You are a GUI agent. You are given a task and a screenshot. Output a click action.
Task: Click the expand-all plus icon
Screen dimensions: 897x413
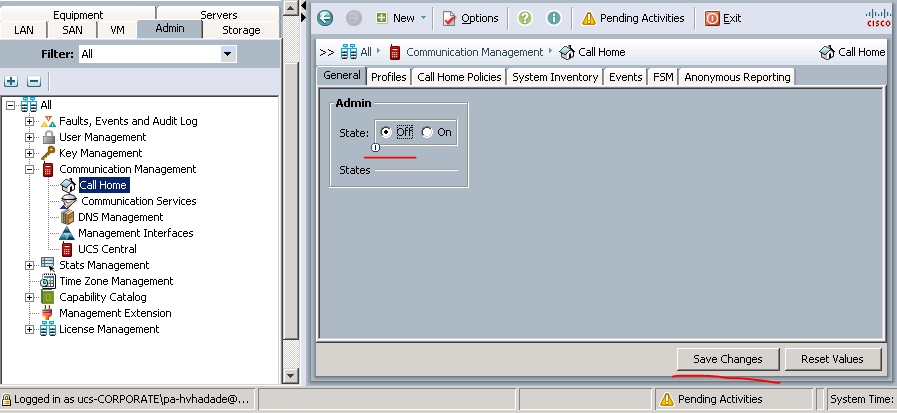(x=11, y=81)
